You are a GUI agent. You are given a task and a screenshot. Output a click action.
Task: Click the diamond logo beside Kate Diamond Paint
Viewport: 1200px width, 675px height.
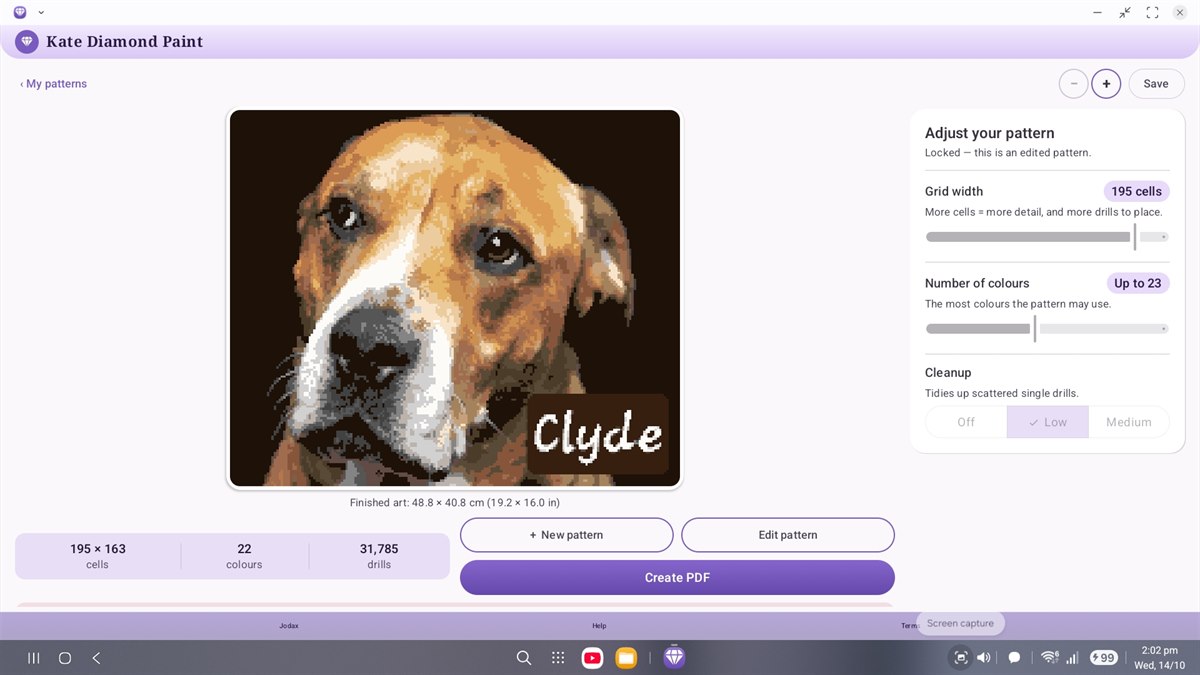pyautogui.click(x=27, y=42)
